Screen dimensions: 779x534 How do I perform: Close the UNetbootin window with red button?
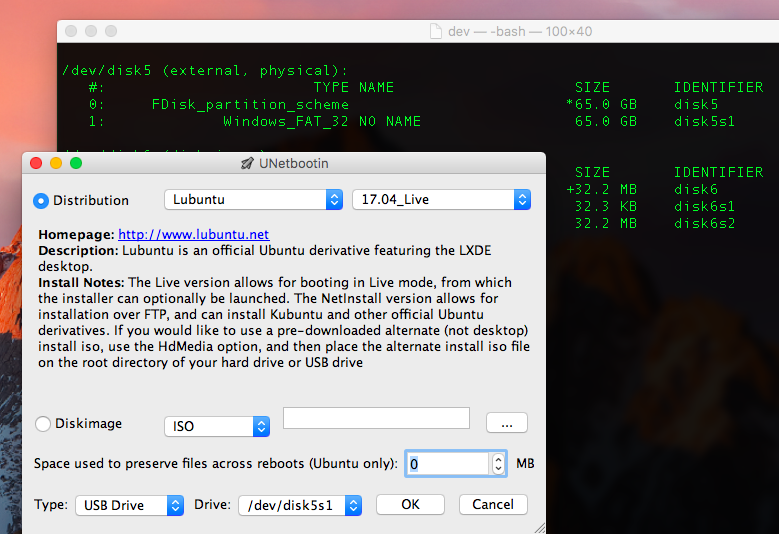pos(36,163)
